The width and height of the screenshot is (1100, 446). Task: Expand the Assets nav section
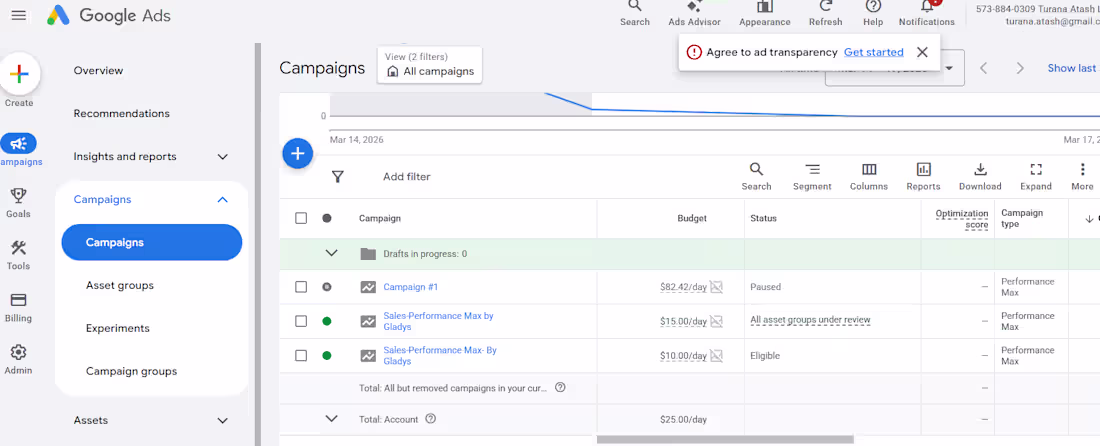[x=222, y=421]
